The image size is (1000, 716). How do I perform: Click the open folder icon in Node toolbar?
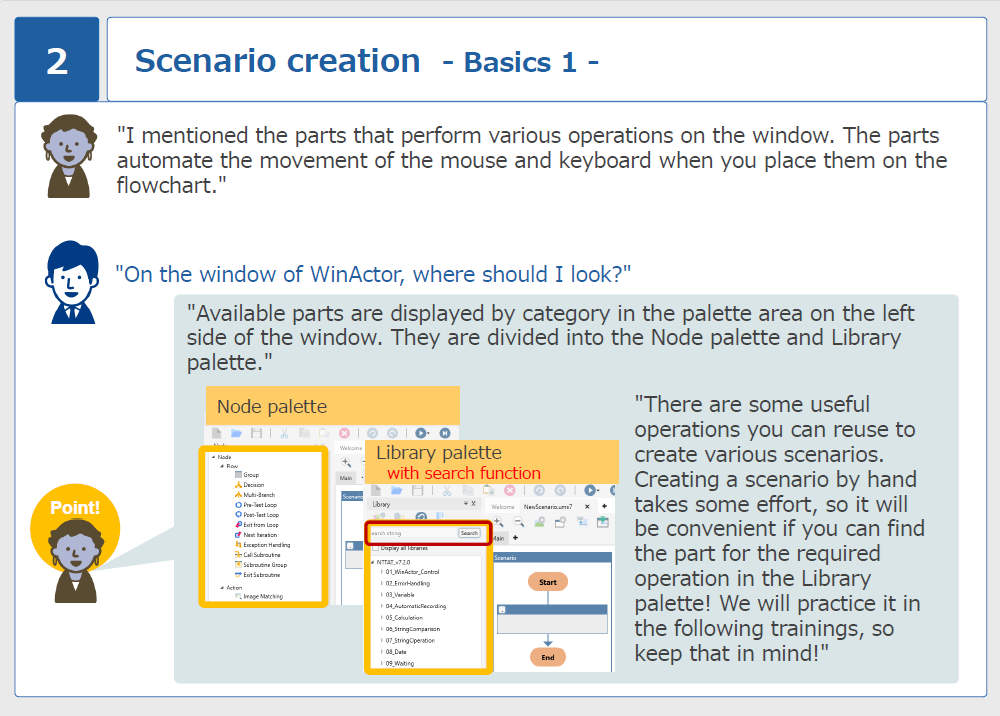click(236, 434)
